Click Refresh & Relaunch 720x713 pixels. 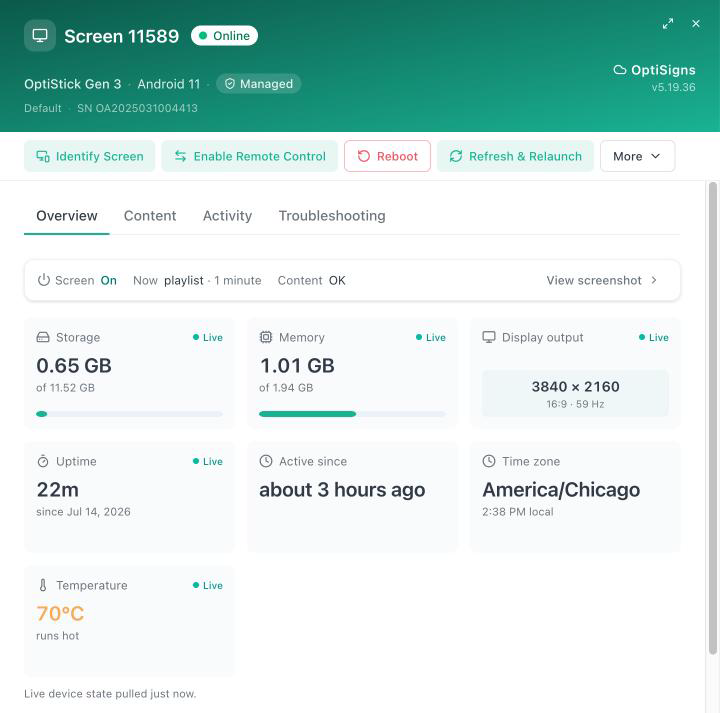[515, 156]
